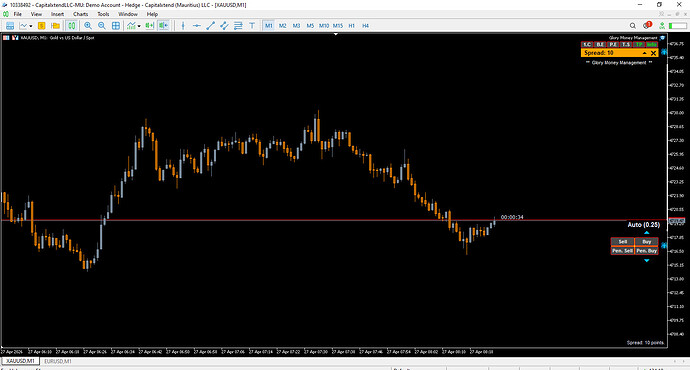
Task: Open the Insert menu
Action: [57, 14]
